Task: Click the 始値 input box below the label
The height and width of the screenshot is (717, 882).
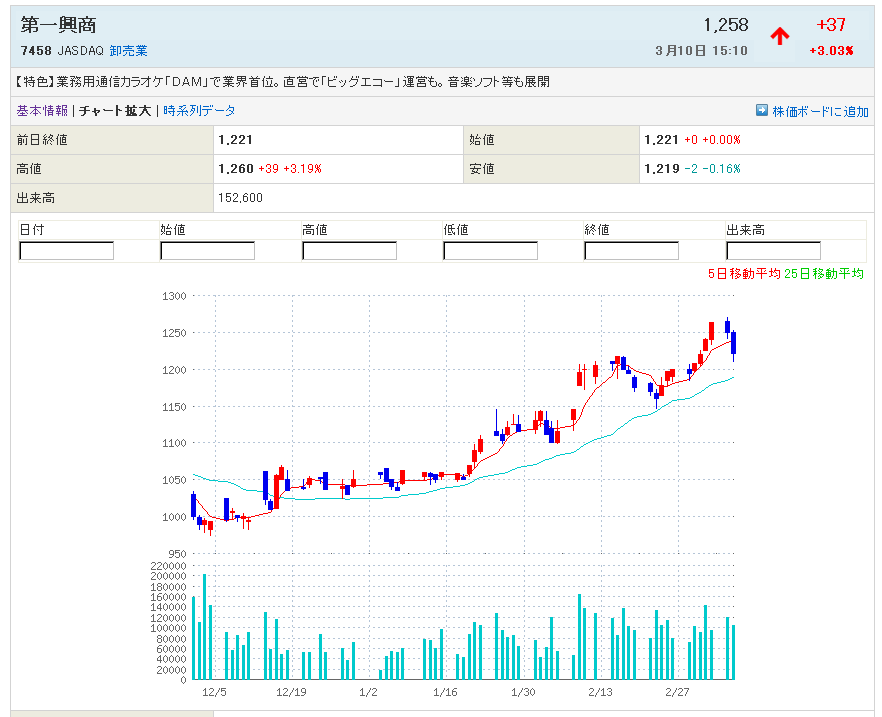Action: (207, 251)
